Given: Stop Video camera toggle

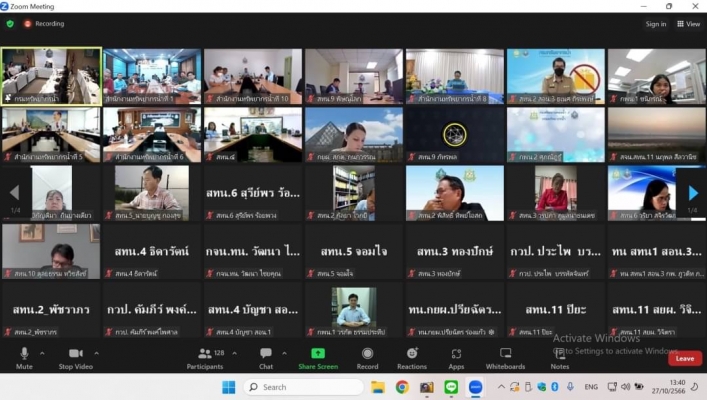Looking at the screenshot, I should tap(75, 359).
